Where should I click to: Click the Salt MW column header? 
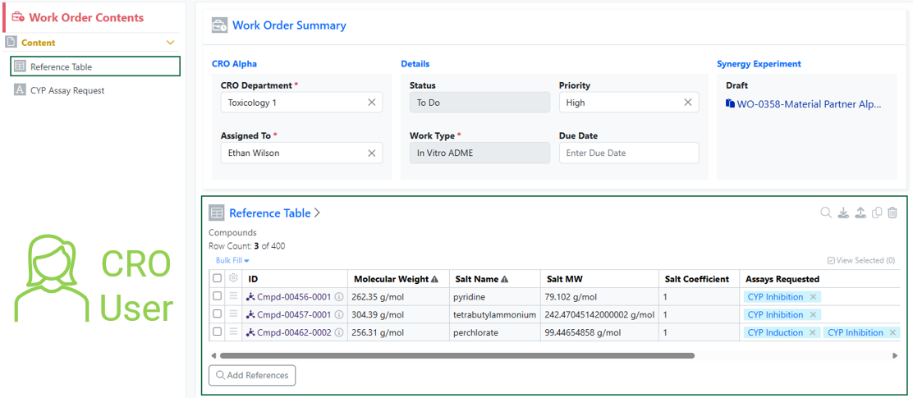pyautogui.click(x=599, y=279)
